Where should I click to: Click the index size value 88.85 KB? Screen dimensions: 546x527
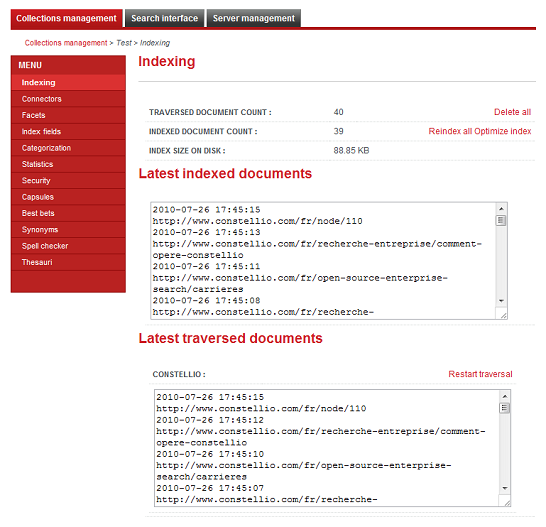351,150
